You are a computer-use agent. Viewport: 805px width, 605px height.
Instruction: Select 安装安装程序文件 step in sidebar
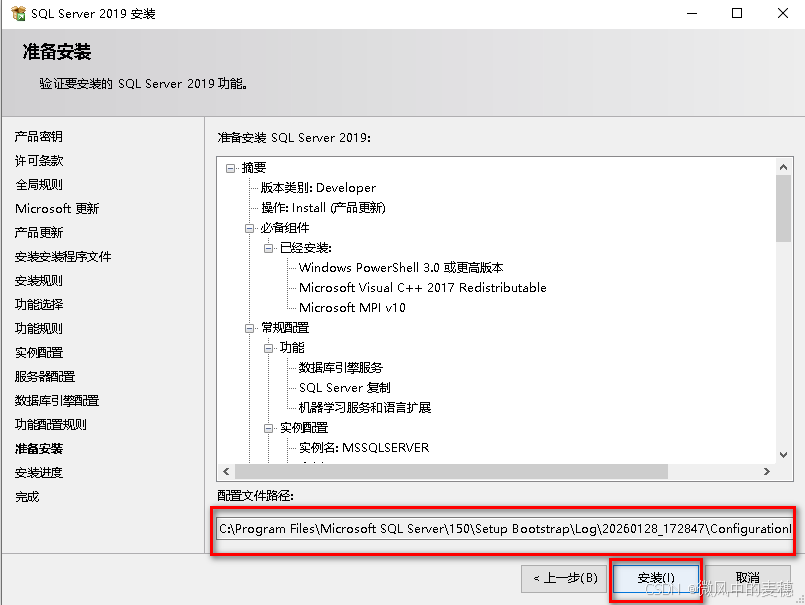pyautogui.click(x=63, y=257)
